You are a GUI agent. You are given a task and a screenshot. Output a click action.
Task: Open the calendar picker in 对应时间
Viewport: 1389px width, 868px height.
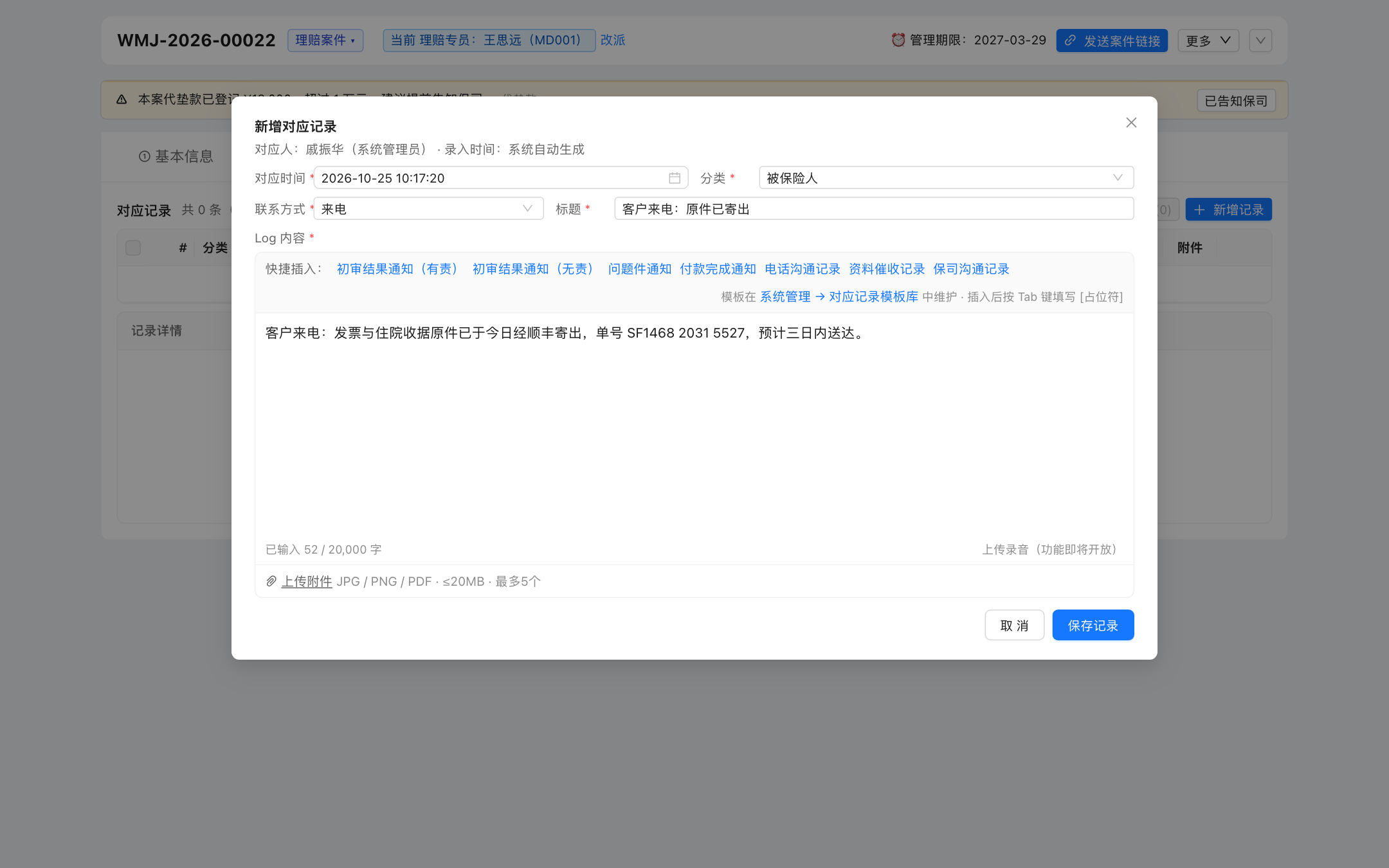pyautogui.click(x=674, y=178)
